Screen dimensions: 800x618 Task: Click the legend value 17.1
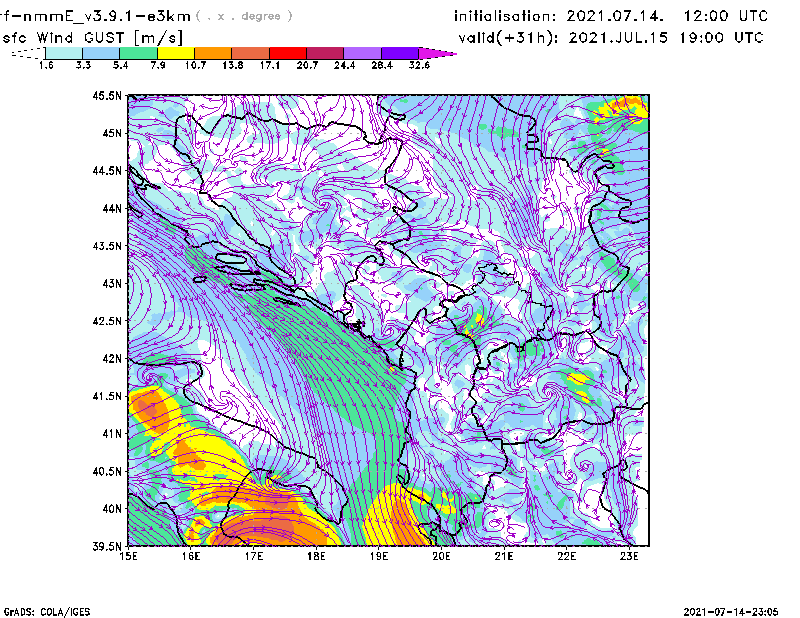tap(270, 65)
